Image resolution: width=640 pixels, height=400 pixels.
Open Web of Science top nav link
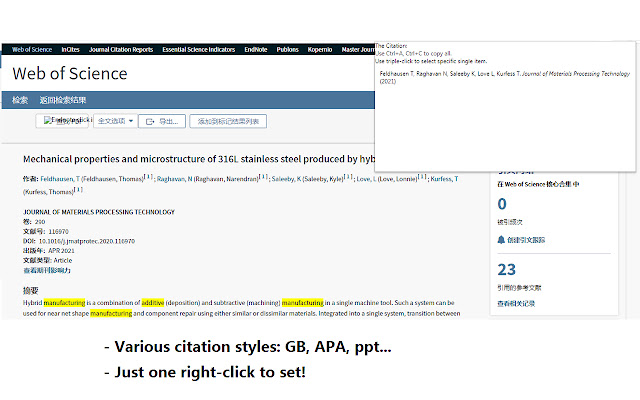[x=32, y=49]
